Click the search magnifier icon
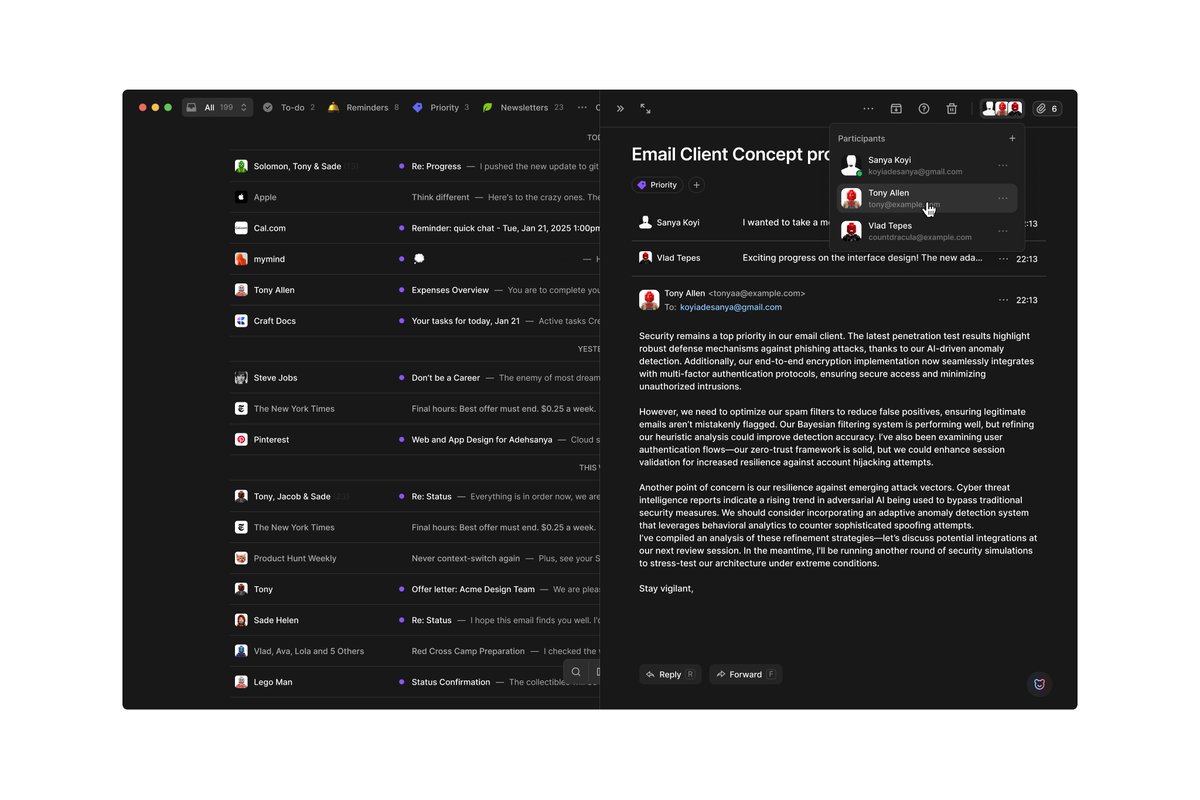Image resolution: width=1200 pixels, height=800 pixels. click(576, 672)
